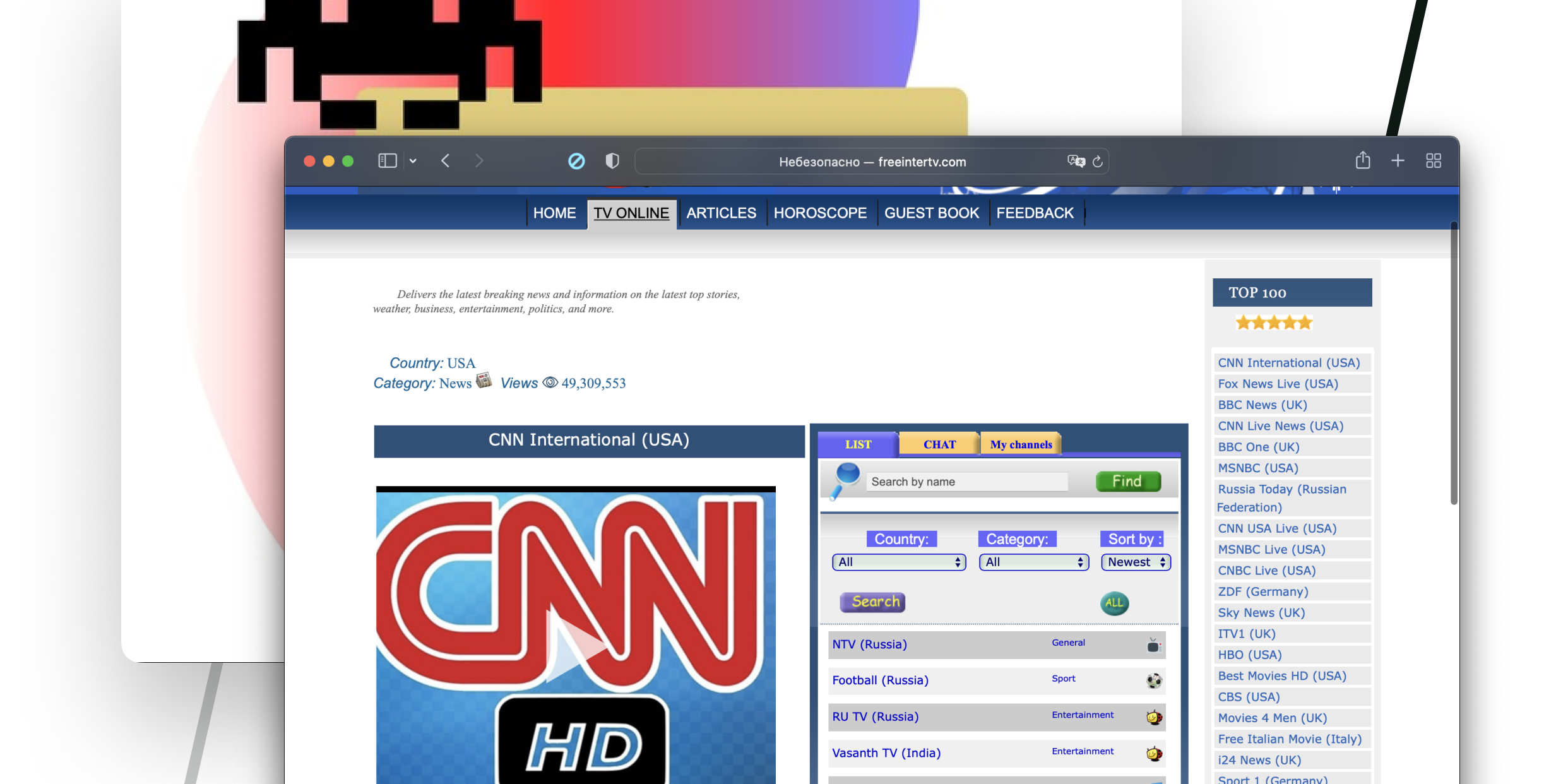This screenshot has width=1568, height=784.
Task: Show tab overview grid icon
Action: point(1433,161)
